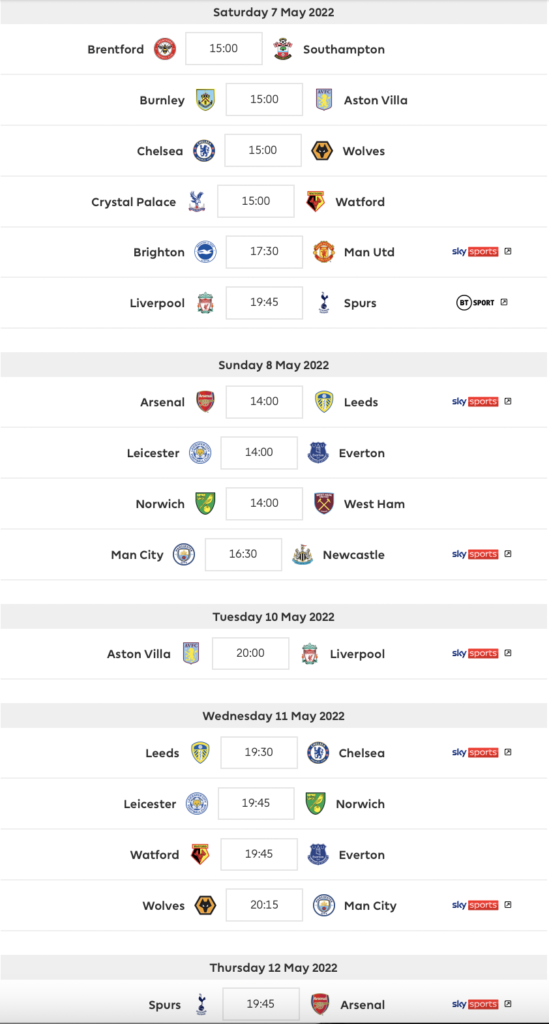
Task: Click Sky Sports logo on Brighton v Man Utd
Action: click(x=475, y=251)
